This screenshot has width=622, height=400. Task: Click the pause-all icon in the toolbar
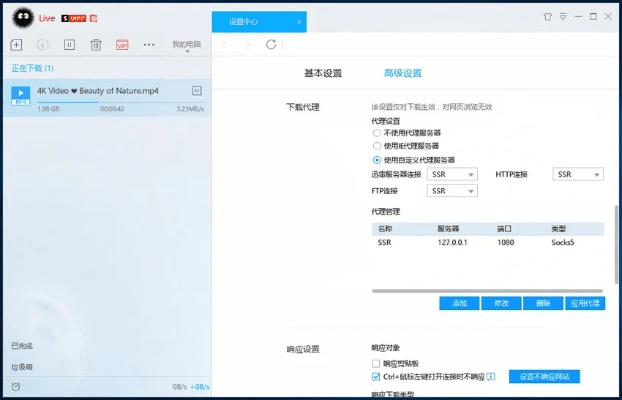pyautogui.click(x=69, y=44)
